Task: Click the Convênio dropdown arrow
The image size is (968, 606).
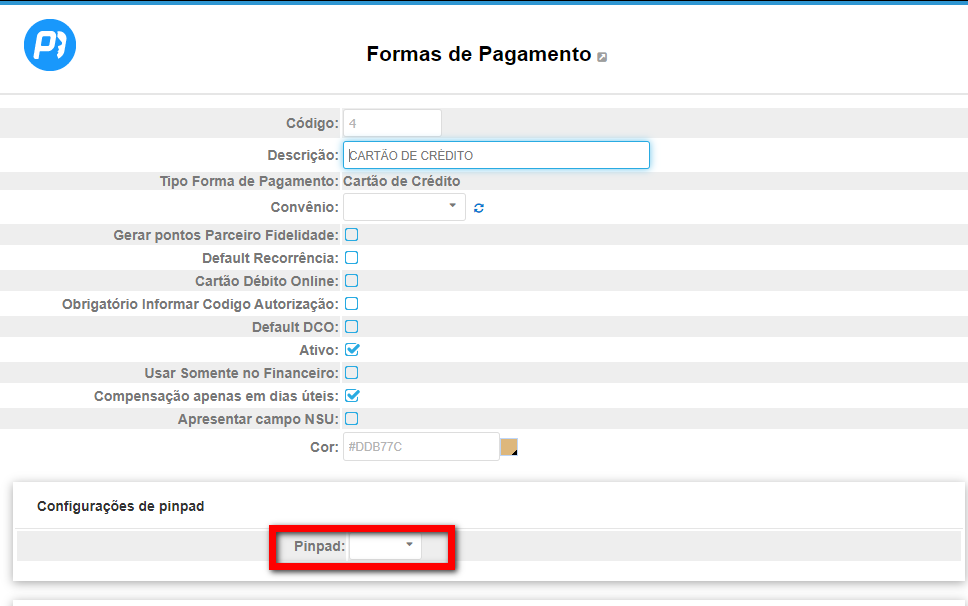Action: pyautogui.click(x=453, y=205)
